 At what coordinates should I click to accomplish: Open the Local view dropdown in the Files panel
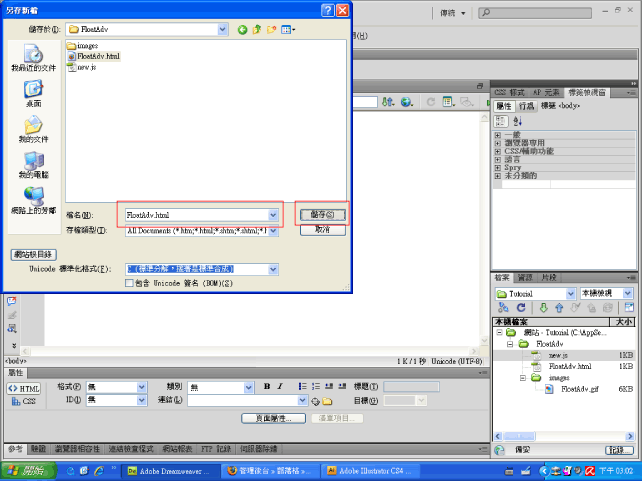coord(628,293)
